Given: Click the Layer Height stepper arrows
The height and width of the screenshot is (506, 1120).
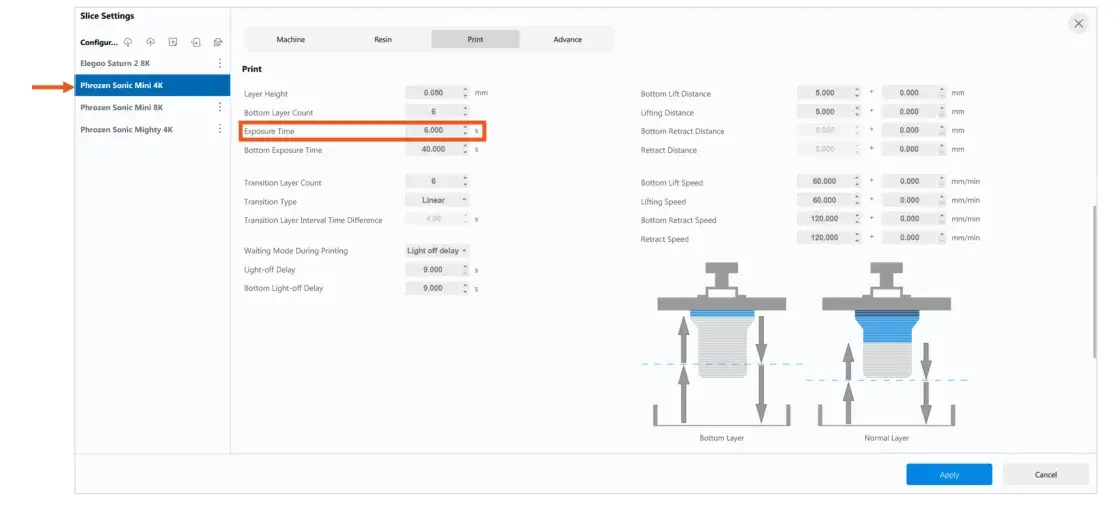Looking at the screenshot, I should point(464,93).
